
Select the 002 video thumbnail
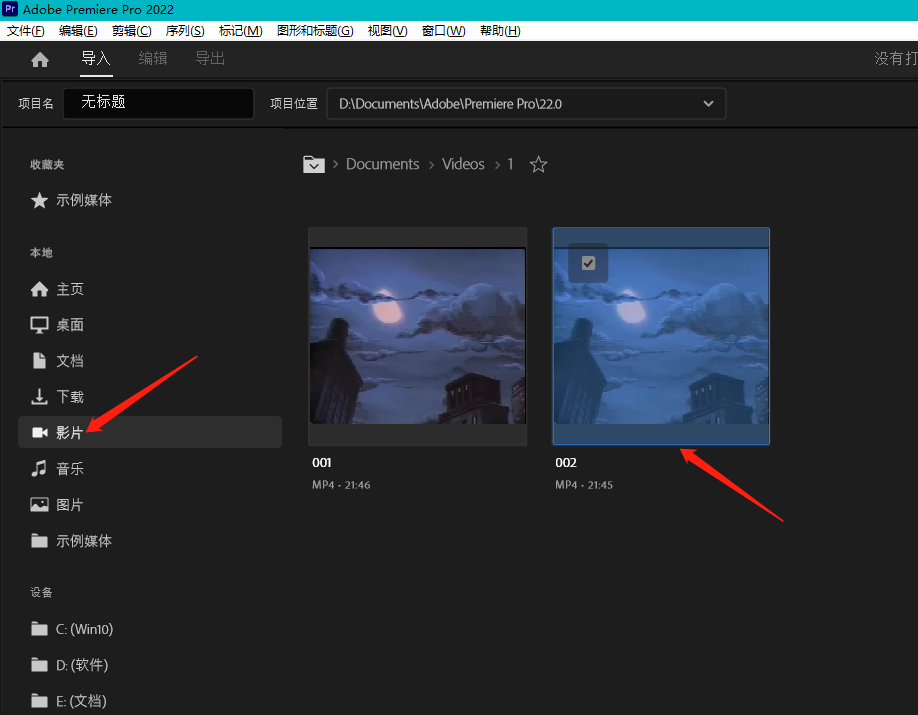pyautogui.click(x=661, y=336)
